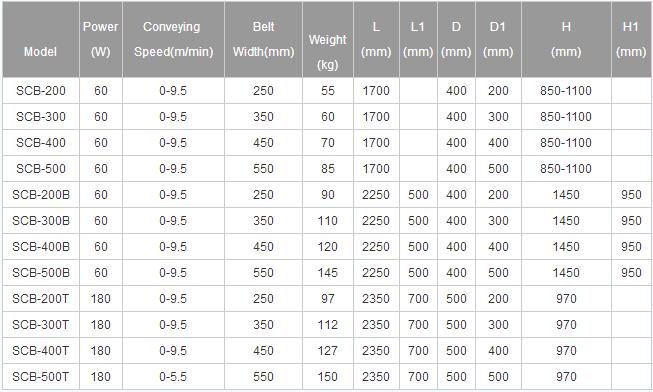This screenshot has height=392, width=653.
Task: Click the Conveying Speed(m/min) header
Action: click(173, 39)
